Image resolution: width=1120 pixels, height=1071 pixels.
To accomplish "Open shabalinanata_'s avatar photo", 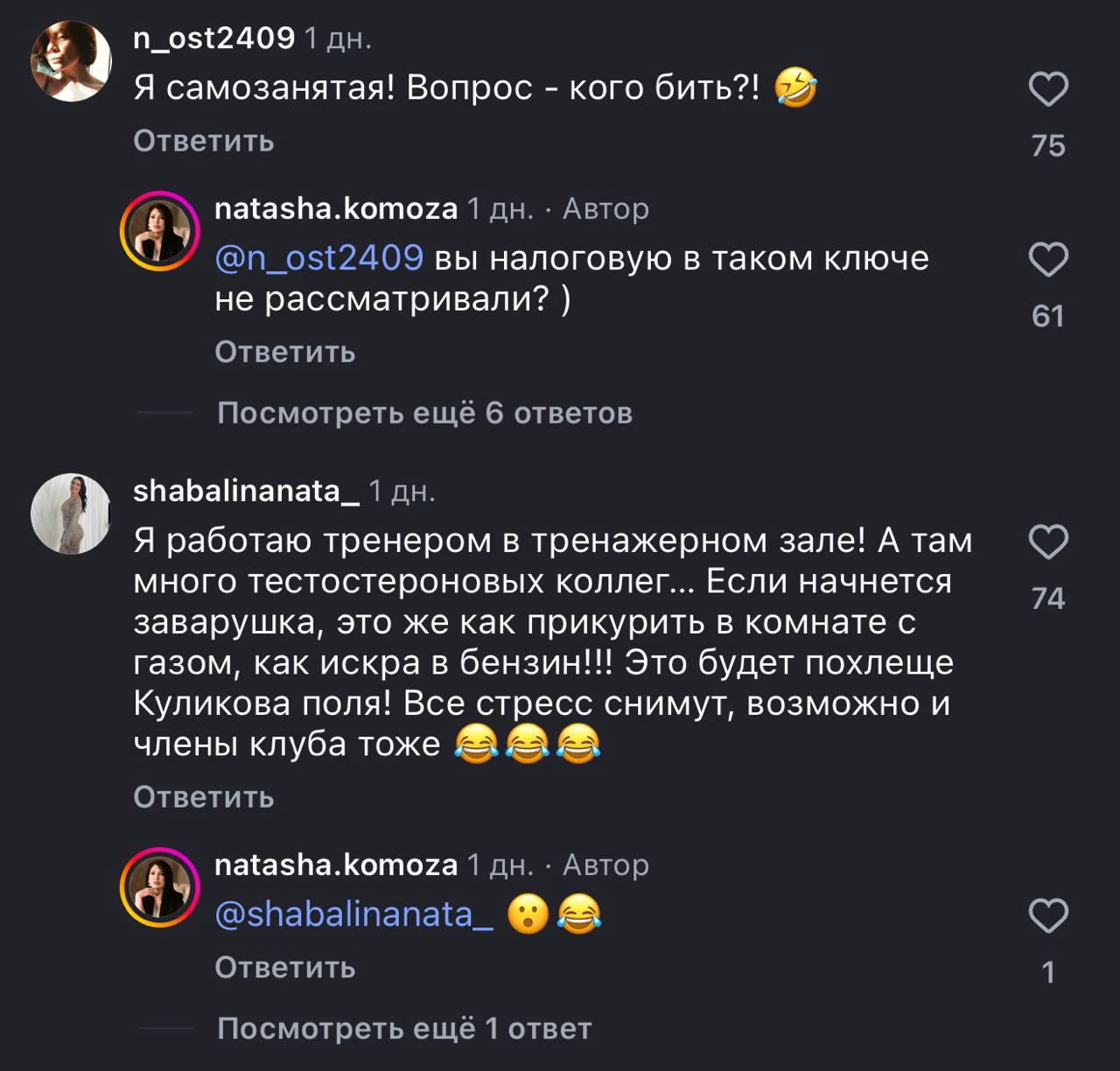I will [71, 514].
